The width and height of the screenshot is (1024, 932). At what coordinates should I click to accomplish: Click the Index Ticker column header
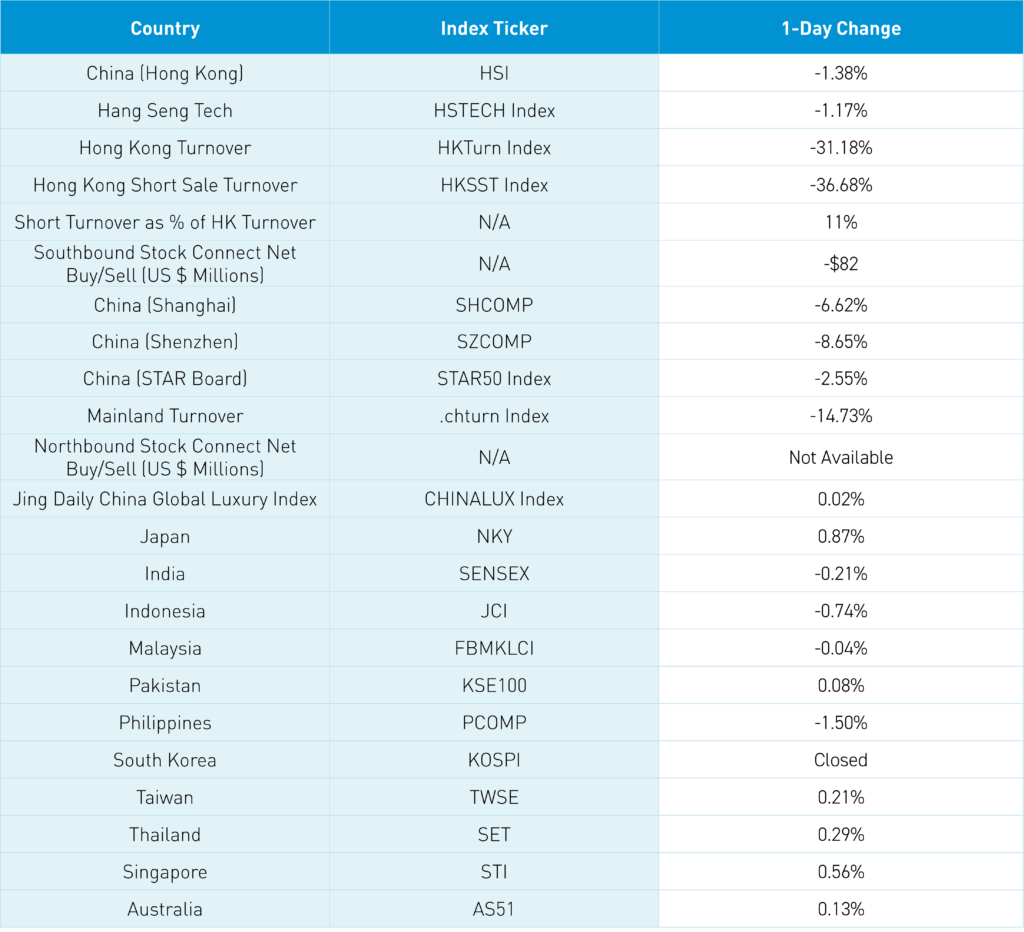coord(494,28)
